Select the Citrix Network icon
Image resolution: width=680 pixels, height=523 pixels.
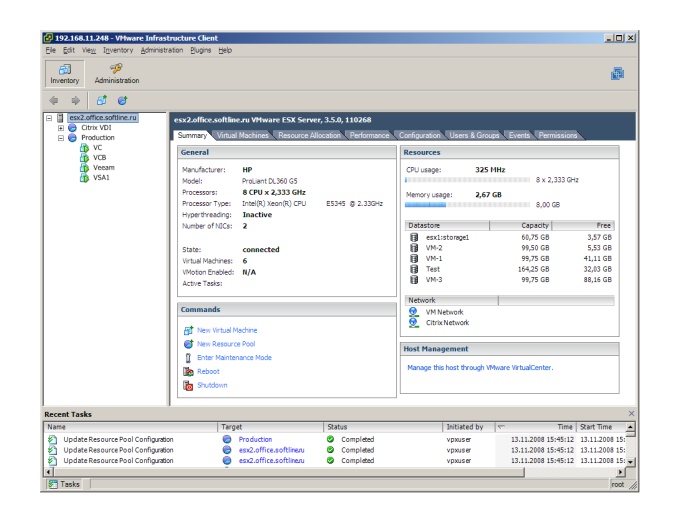tap(414, 323)
